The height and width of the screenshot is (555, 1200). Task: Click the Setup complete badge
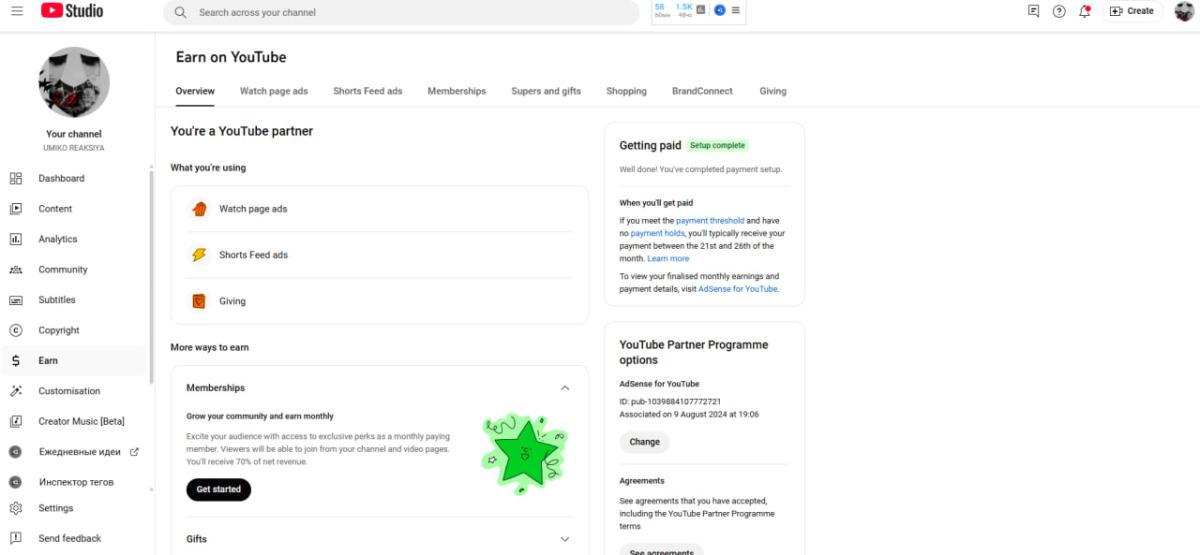tap(717, 146)
